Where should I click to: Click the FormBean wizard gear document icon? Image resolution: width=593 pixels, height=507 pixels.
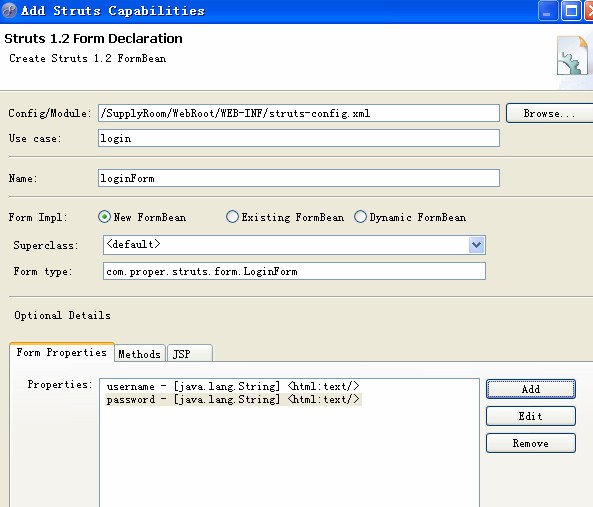[x=573, y=56]
